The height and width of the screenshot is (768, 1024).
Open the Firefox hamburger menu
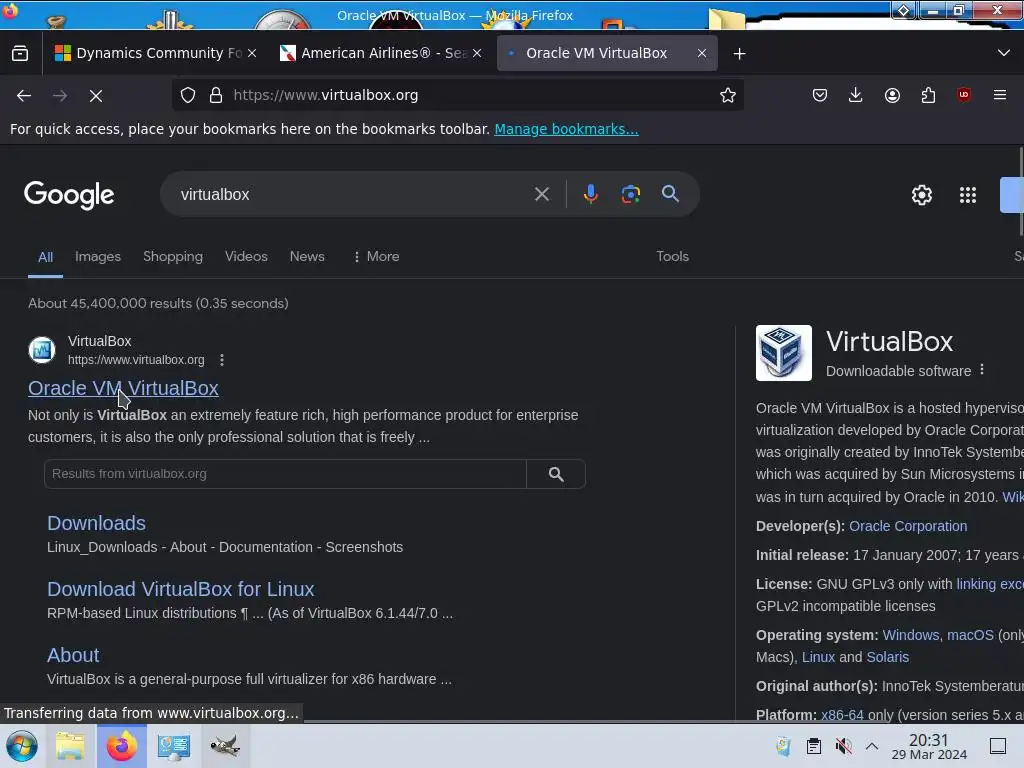1000,95
